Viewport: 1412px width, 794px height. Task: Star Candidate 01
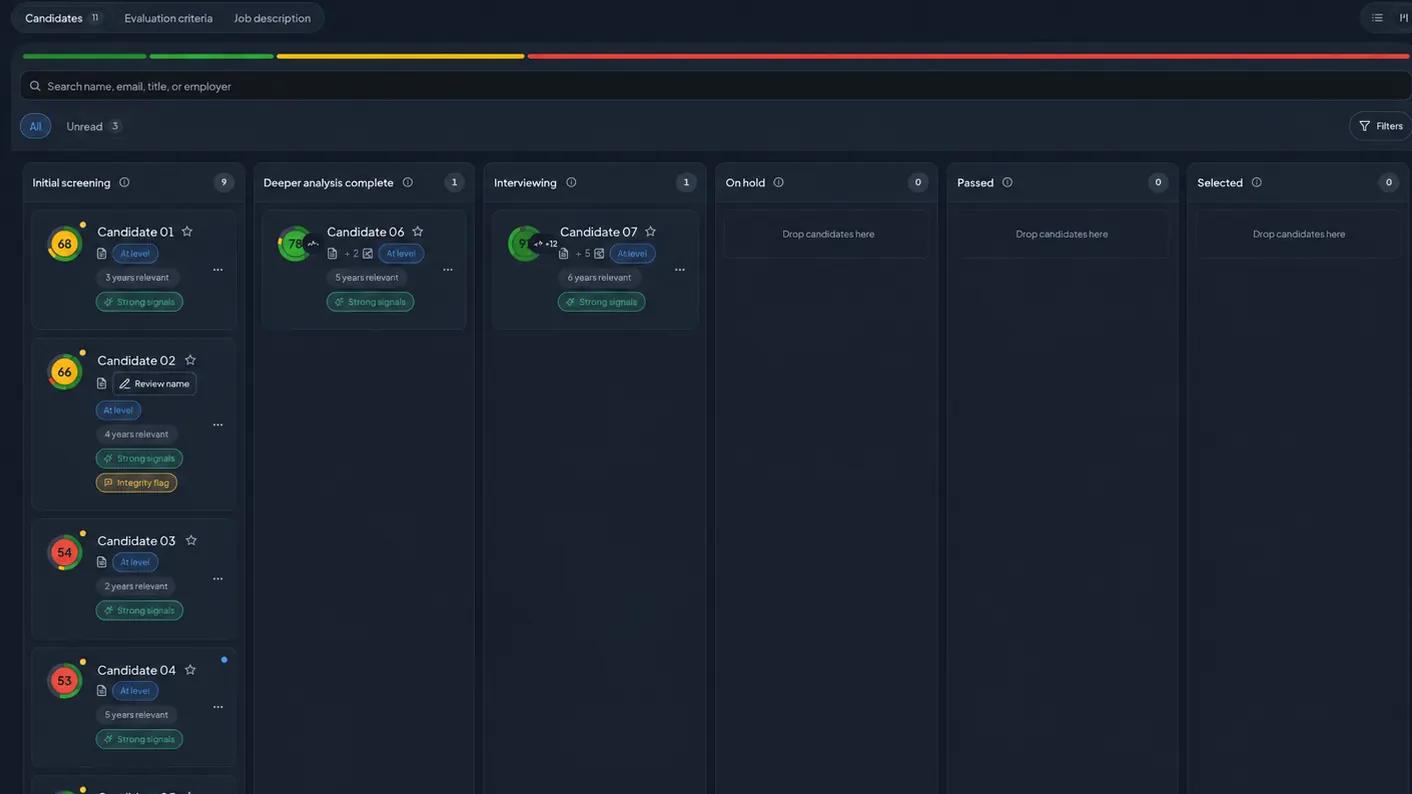coord(187,231)
